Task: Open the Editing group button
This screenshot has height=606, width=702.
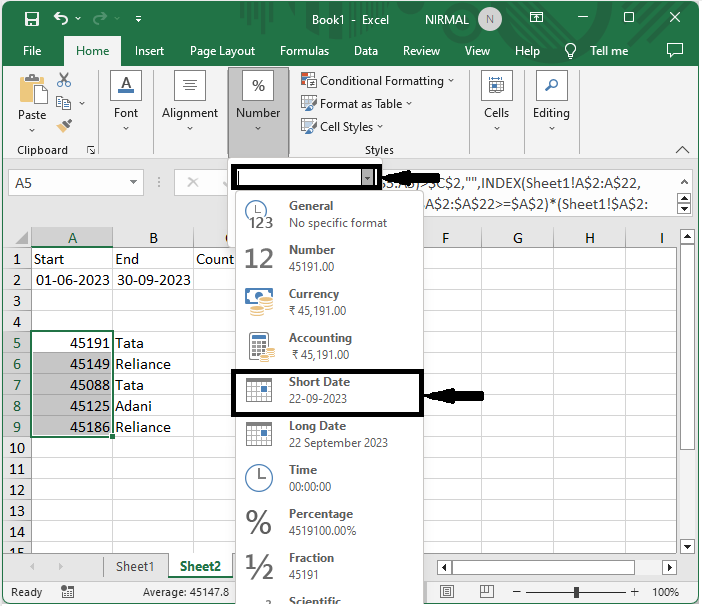Action: (x=551, y=100)
